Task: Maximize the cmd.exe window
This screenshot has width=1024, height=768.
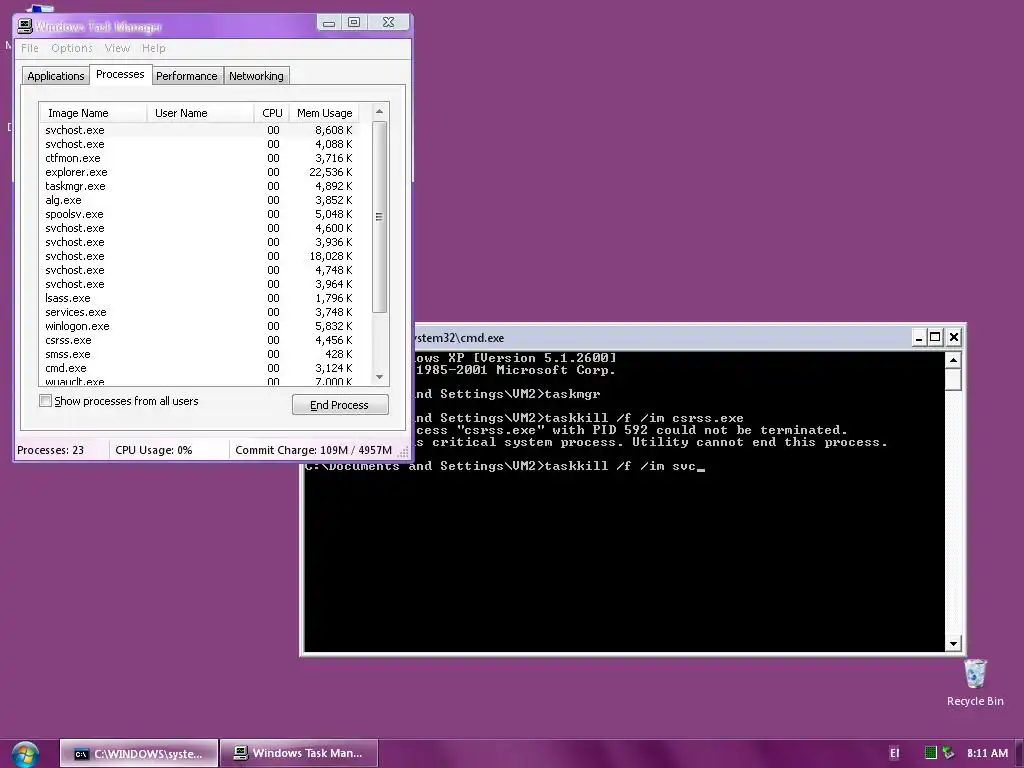Action: click(x=935, y=338)
